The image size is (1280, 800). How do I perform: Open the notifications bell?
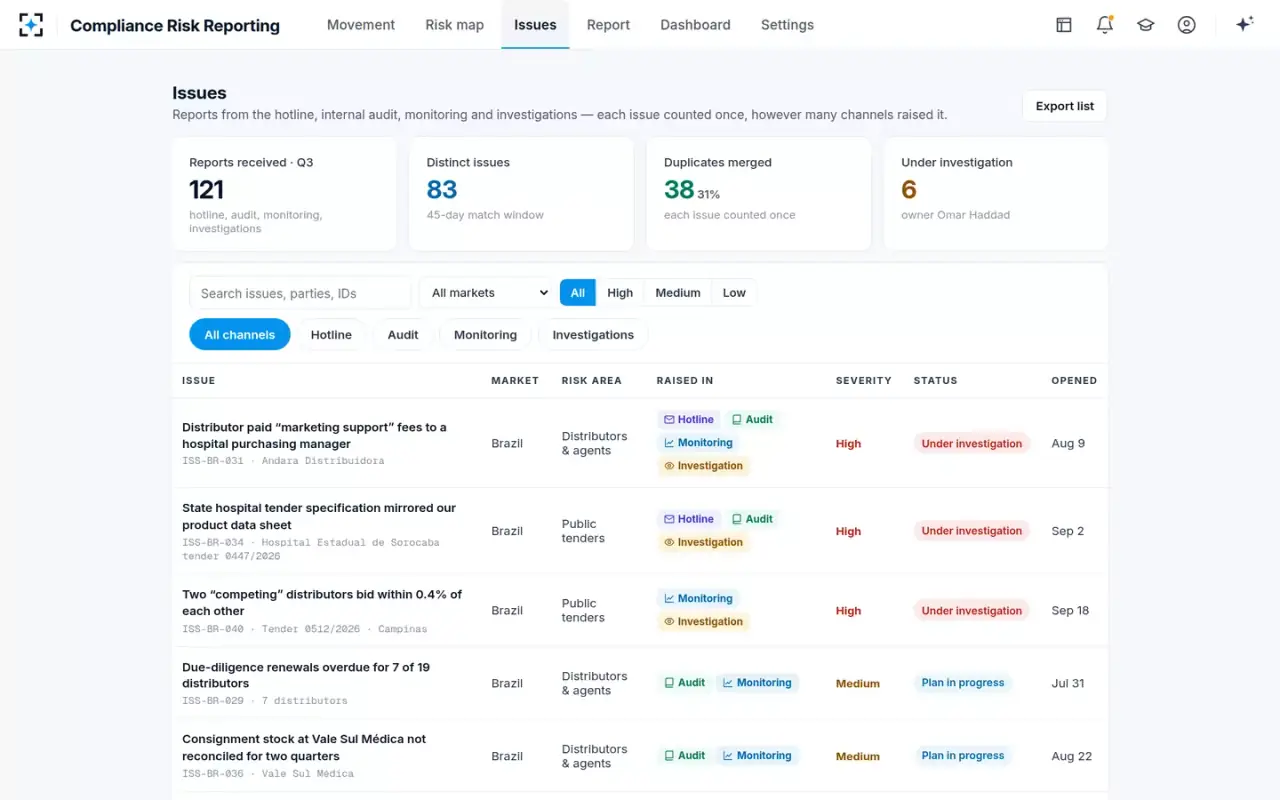coord(1105,25)
